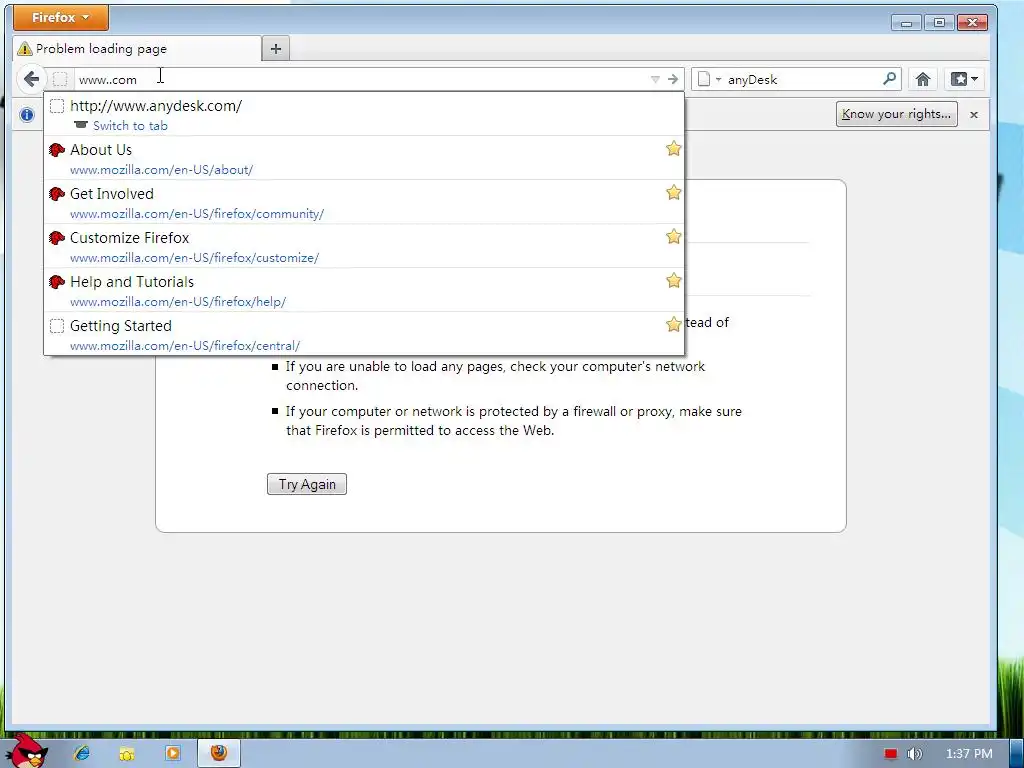Click the Firefox taskbar icon
This screenshot has height=768, width=1024.
219,753
